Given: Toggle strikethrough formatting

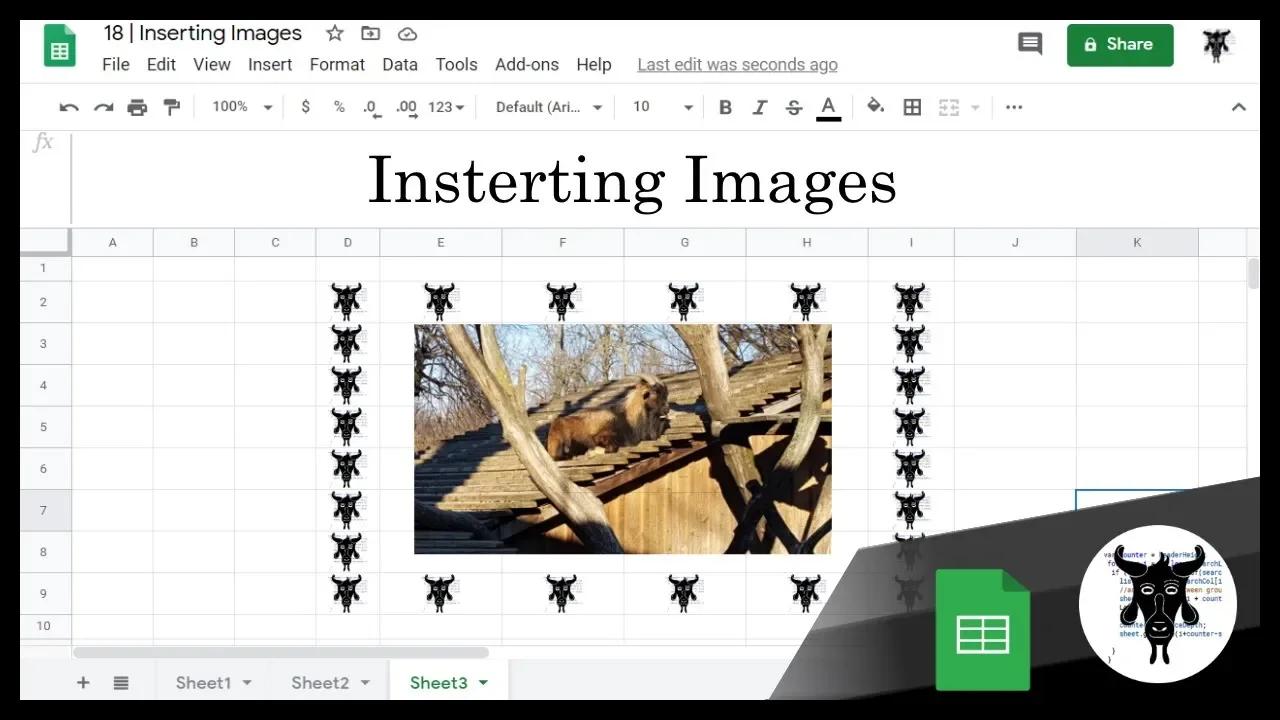Looking at the screenshot, I should pos(793,106).
